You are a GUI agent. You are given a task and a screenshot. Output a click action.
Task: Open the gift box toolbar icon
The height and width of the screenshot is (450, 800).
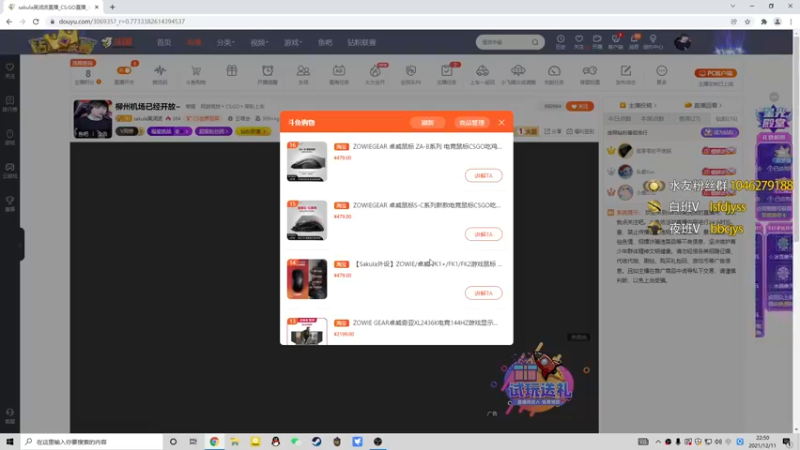(232, 71)
